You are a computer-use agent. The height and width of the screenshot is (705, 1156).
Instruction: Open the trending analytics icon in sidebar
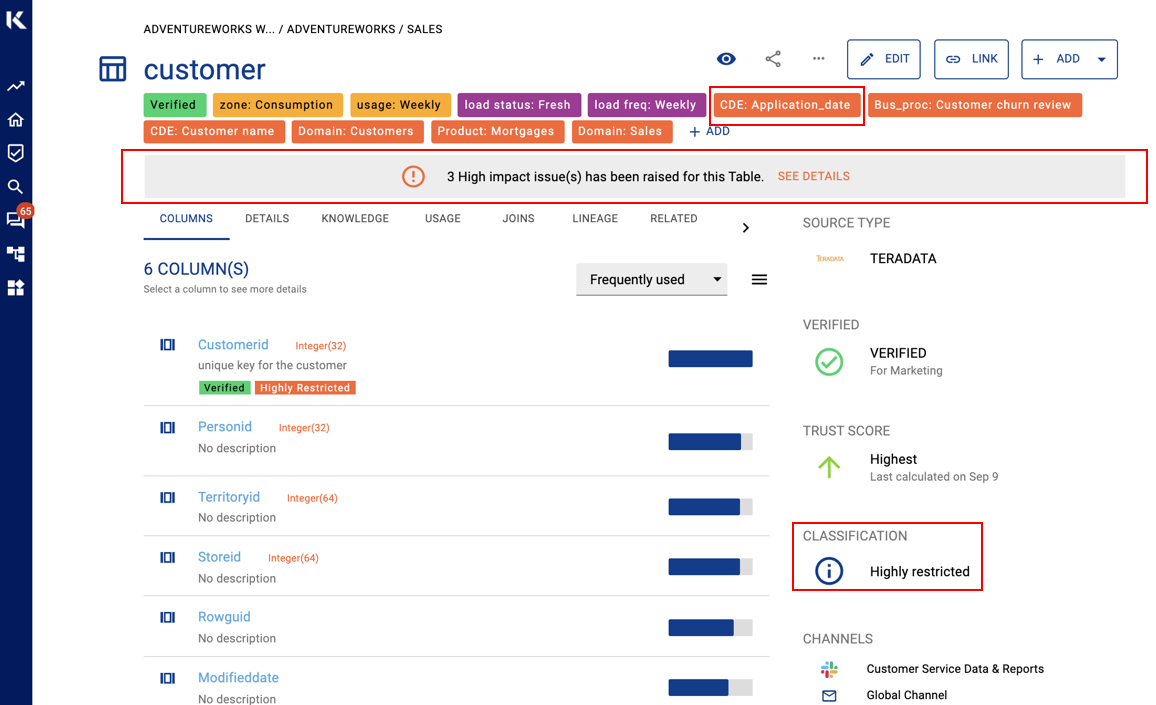click(x=15, y=86)
